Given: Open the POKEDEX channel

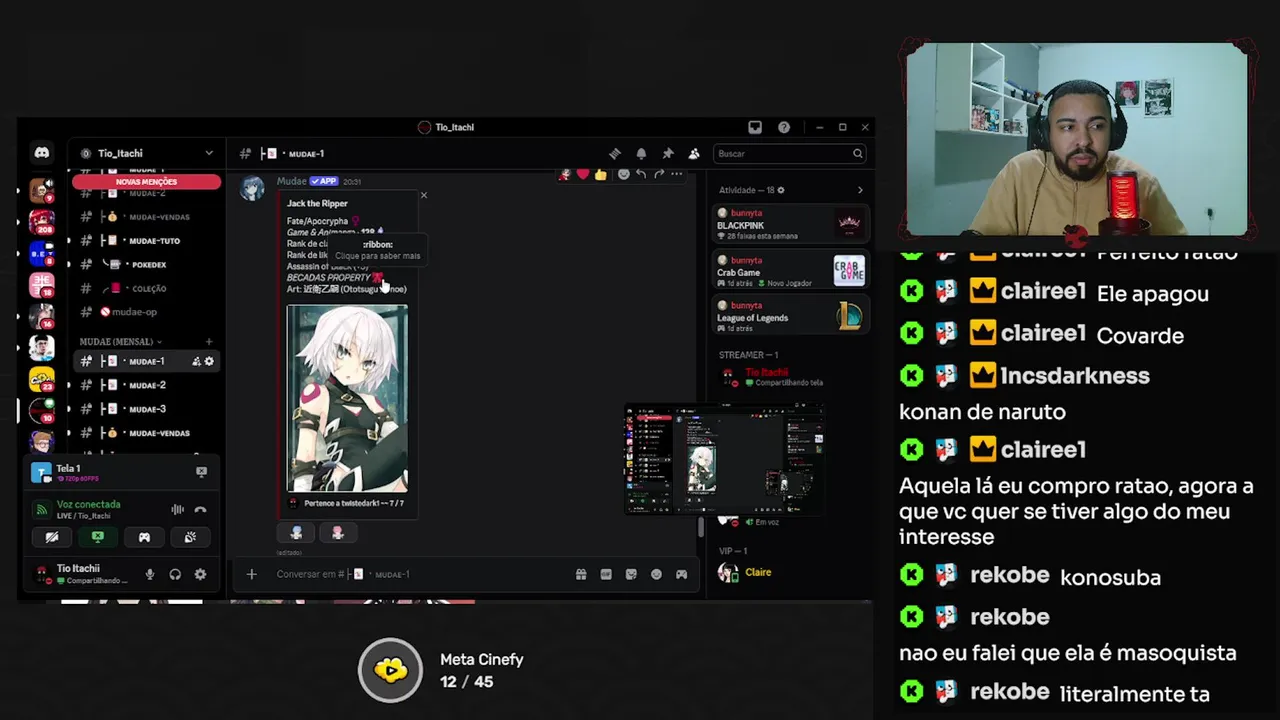Looking at the screenshot, I should tap(147, 265).
